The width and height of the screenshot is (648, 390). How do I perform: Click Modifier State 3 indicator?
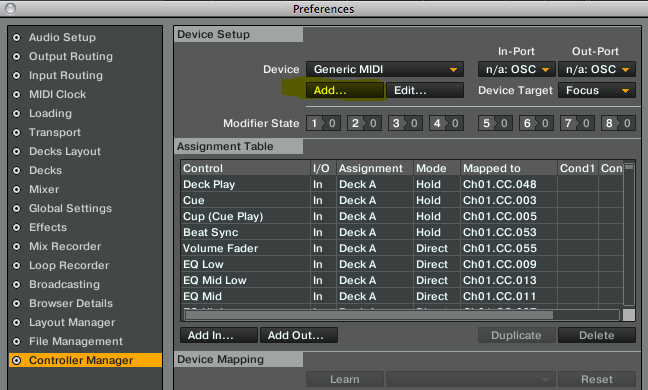point(405,123)
